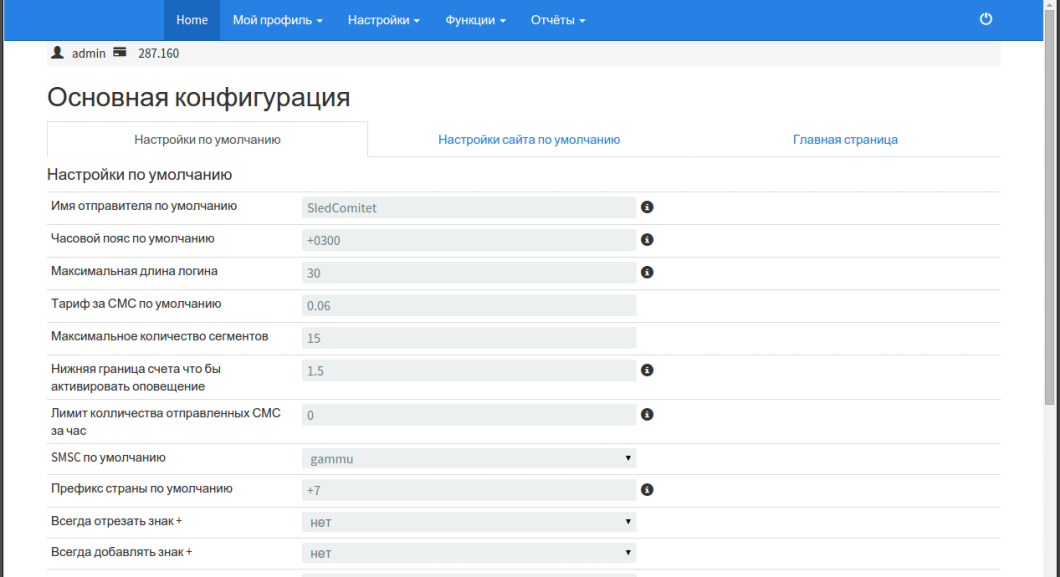Click the power logout icon

(x=986, y=19)
